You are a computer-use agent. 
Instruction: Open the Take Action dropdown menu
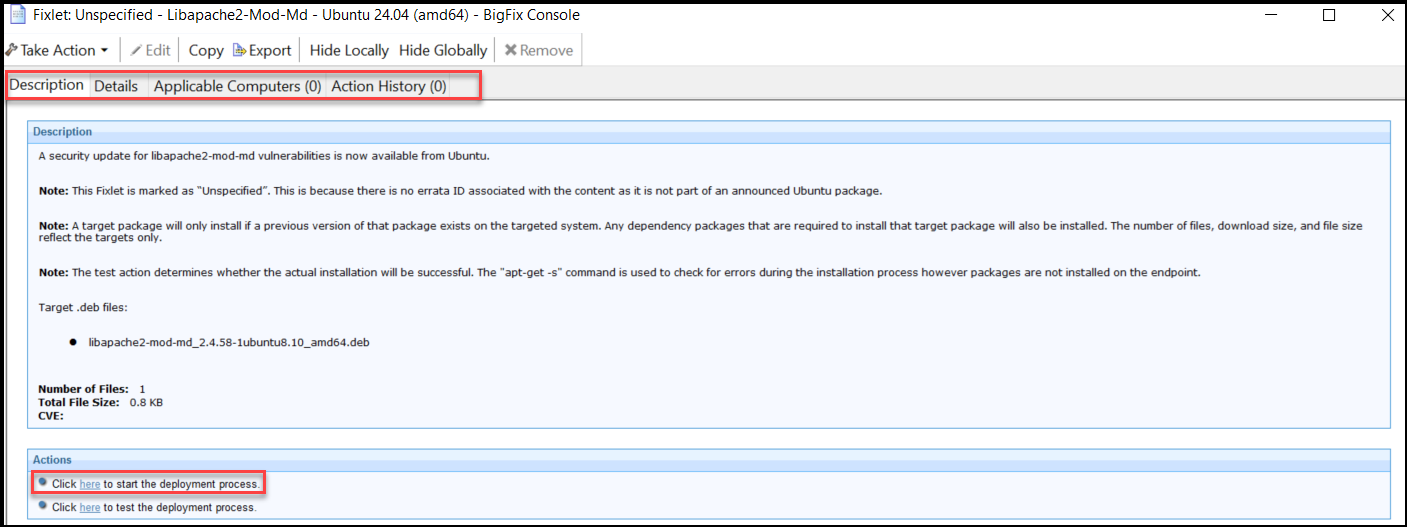pos(58,50)
